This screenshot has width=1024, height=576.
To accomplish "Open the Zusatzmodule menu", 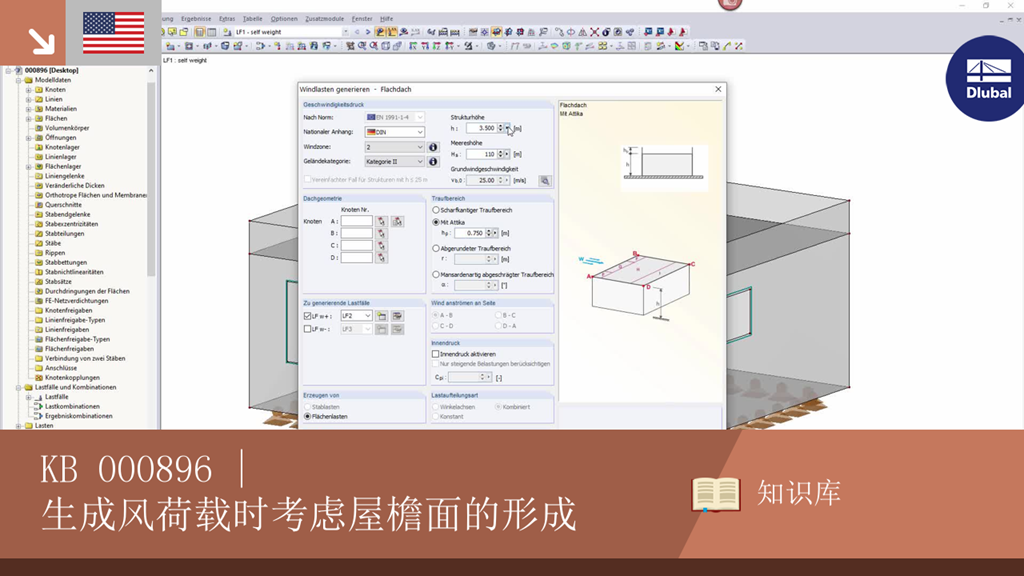I will pyautogui.click(x=325, y=19).
